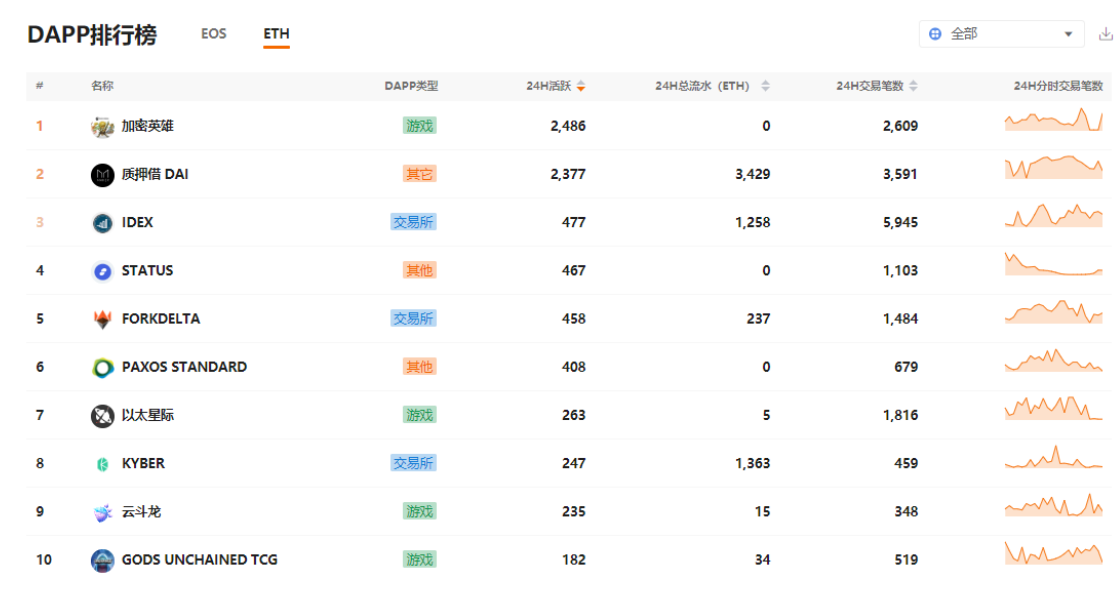
Task: Click the 加密英雄 24H trade sparkline chart
Action: (1053, 120)
